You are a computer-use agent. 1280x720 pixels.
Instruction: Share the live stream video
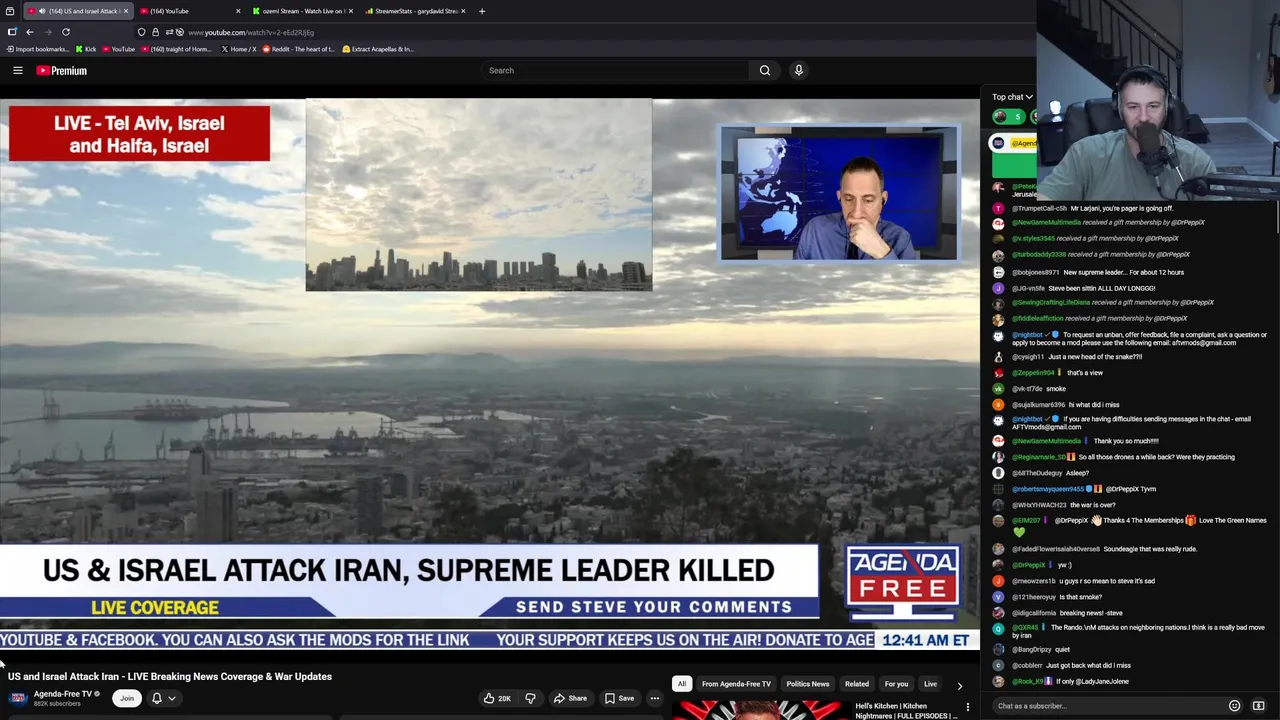click(570, 698)
